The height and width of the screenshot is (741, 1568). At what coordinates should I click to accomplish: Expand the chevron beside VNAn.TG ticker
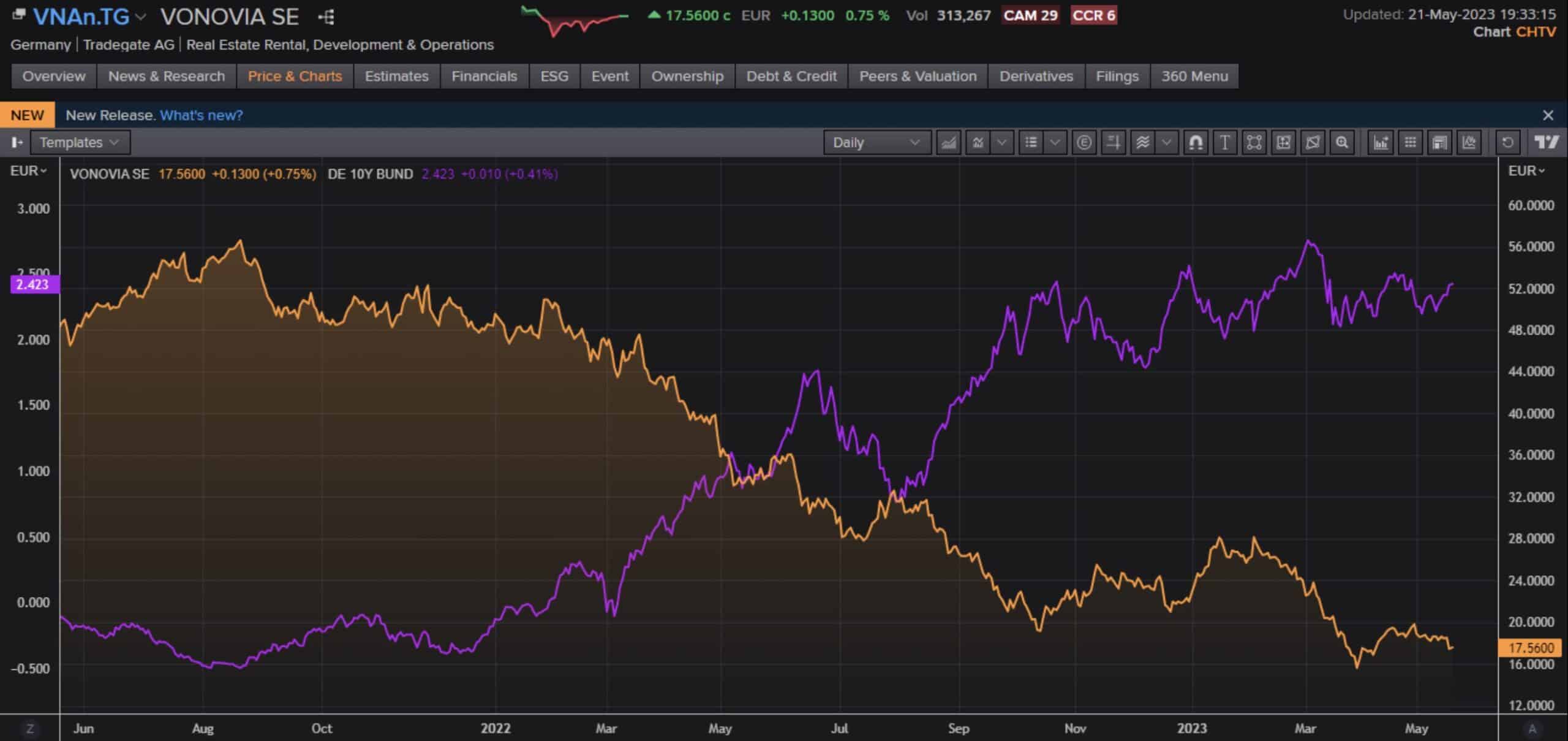pos(141,17)
